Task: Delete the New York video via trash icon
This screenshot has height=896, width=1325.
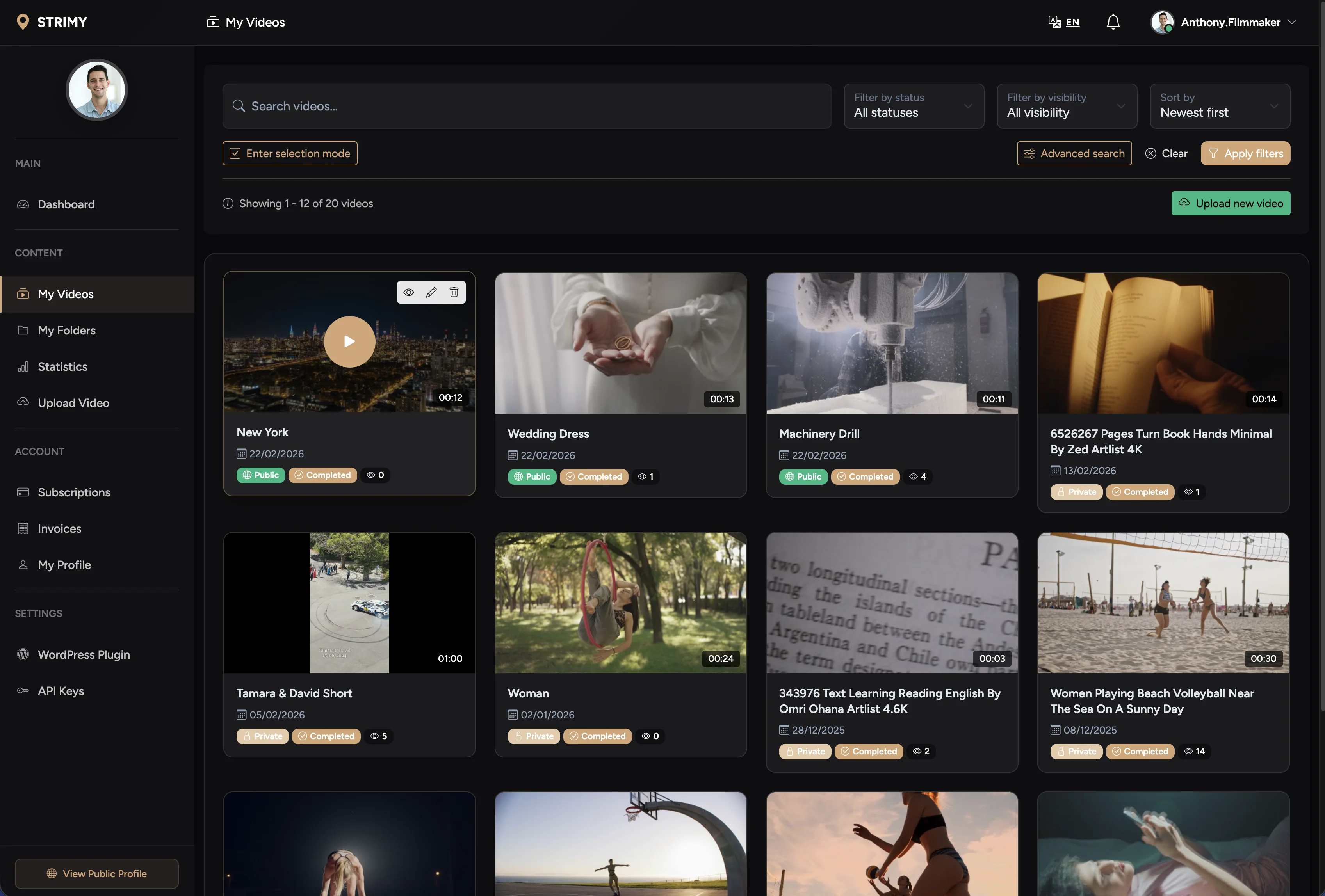Action: [453, 292]
